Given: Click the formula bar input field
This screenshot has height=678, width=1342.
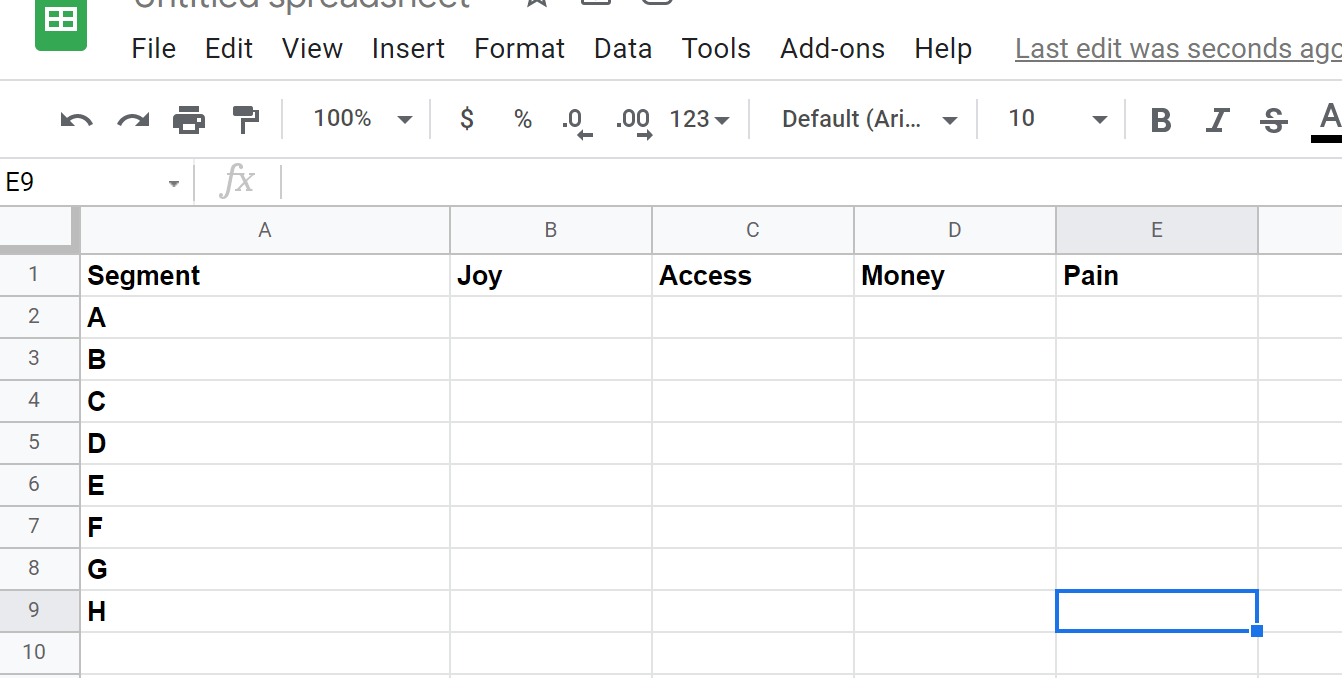Looking at the screenshot, I should [812, 182].
